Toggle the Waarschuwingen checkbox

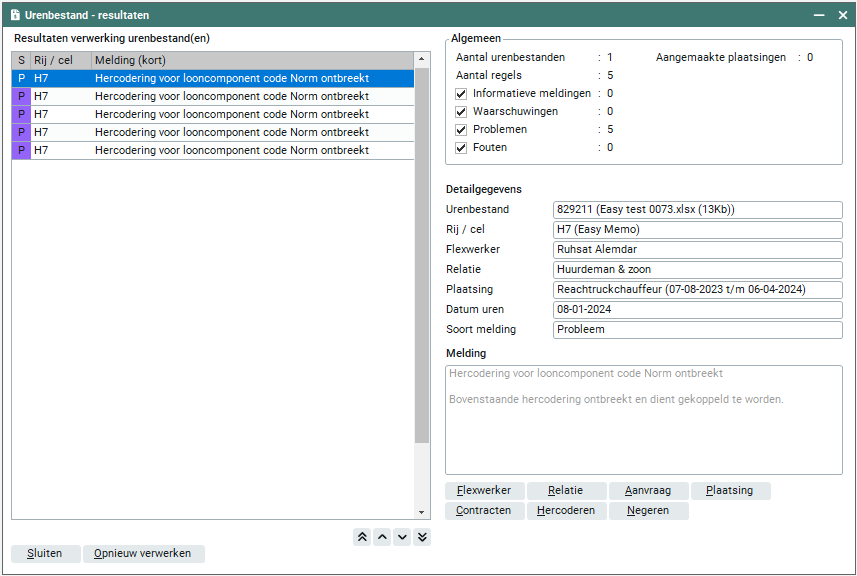coord(461,112)
